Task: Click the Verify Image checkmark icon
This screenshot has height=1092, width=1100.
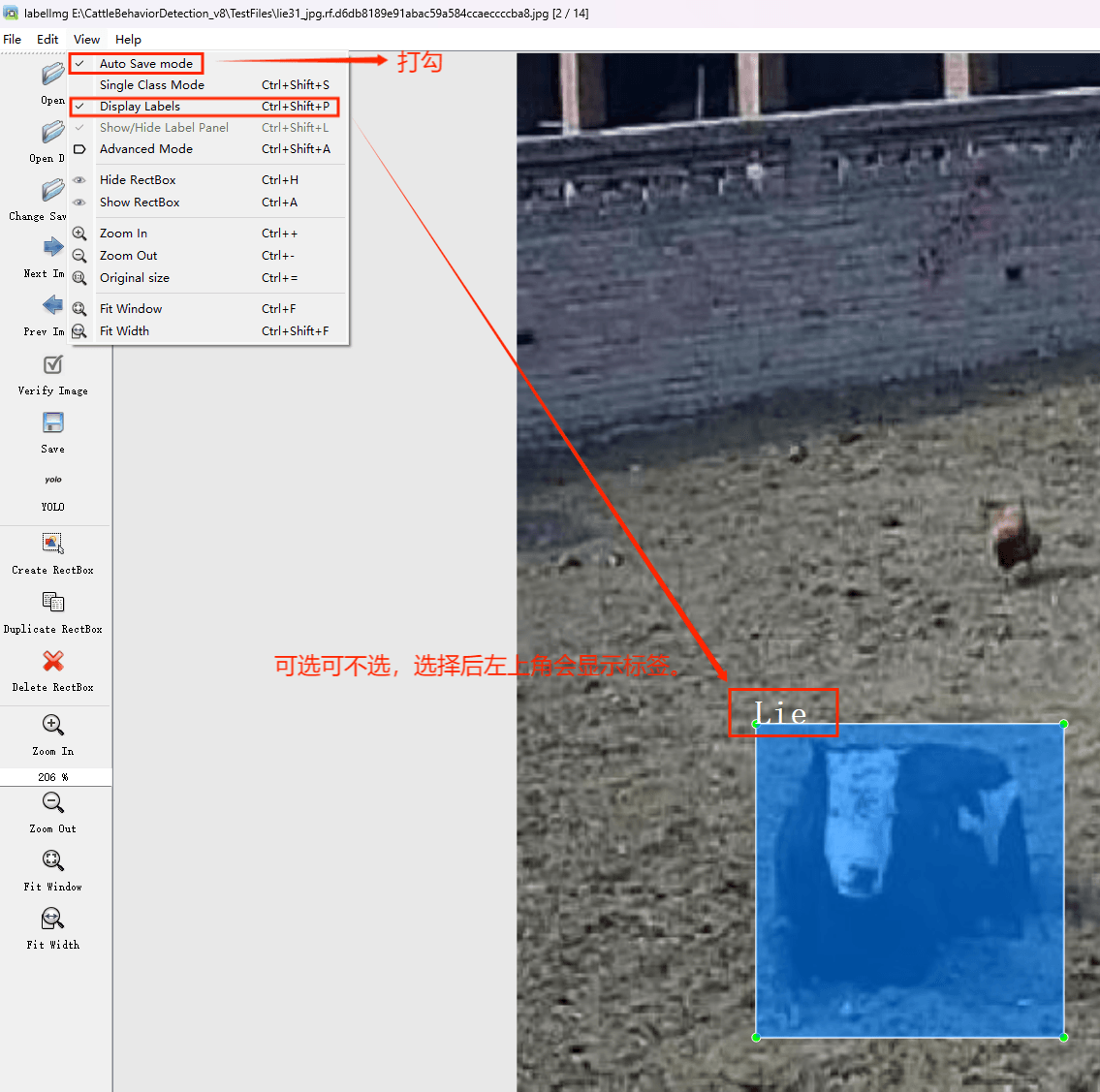Action: tap(52, 364)
